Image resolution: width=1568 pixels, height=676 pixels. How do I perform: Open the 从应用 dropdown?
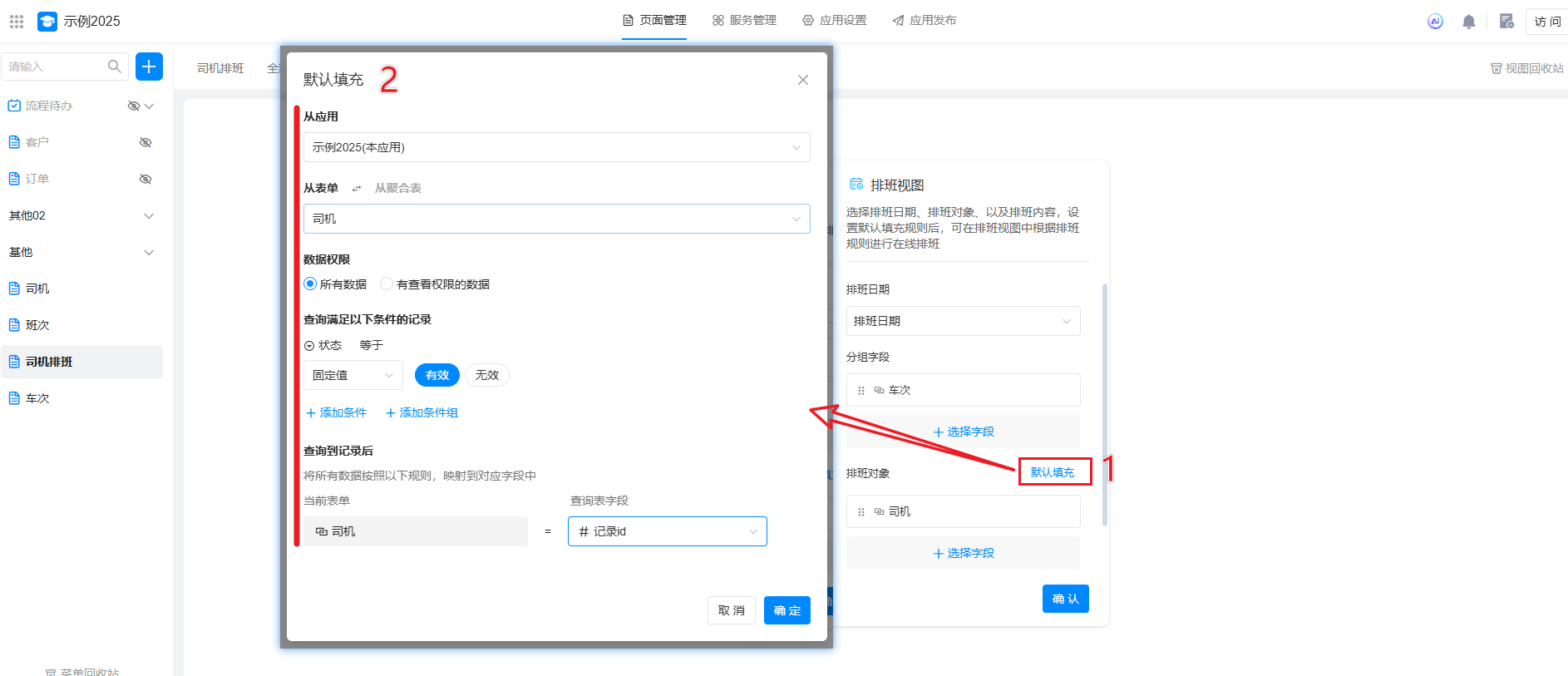[x=556, y=147]
